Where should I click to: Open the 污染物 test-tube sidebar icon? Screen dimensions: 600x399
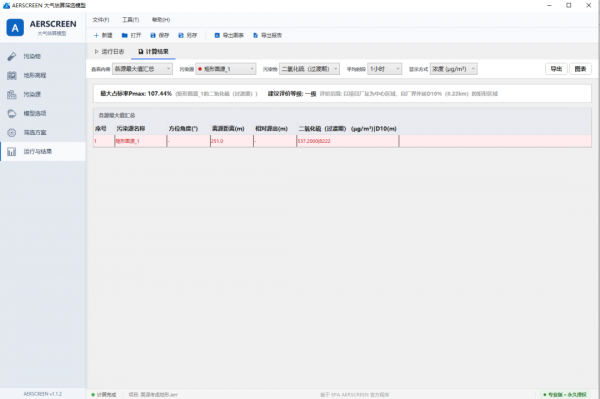point(12,56)
